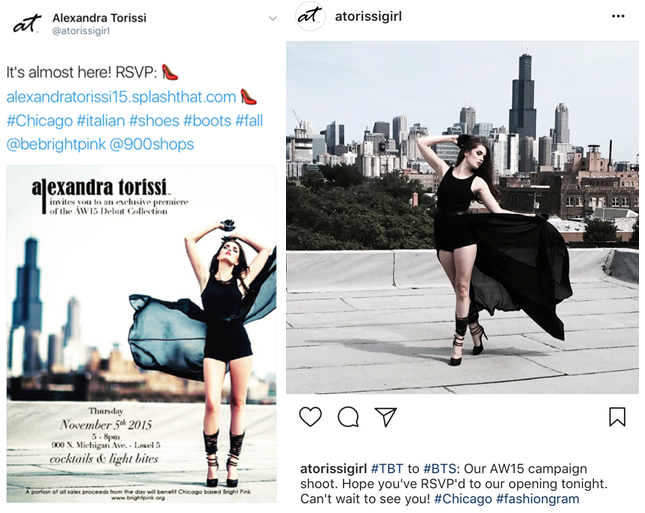Visit the @900shops mention

(152, 144)
